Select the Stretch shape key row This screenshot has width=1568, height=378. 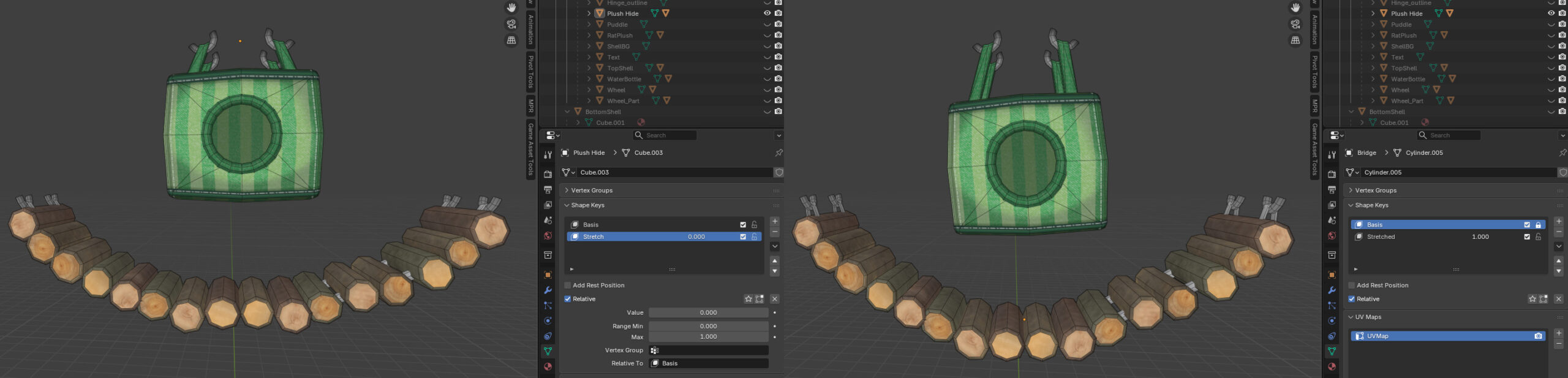click(664, 236)
